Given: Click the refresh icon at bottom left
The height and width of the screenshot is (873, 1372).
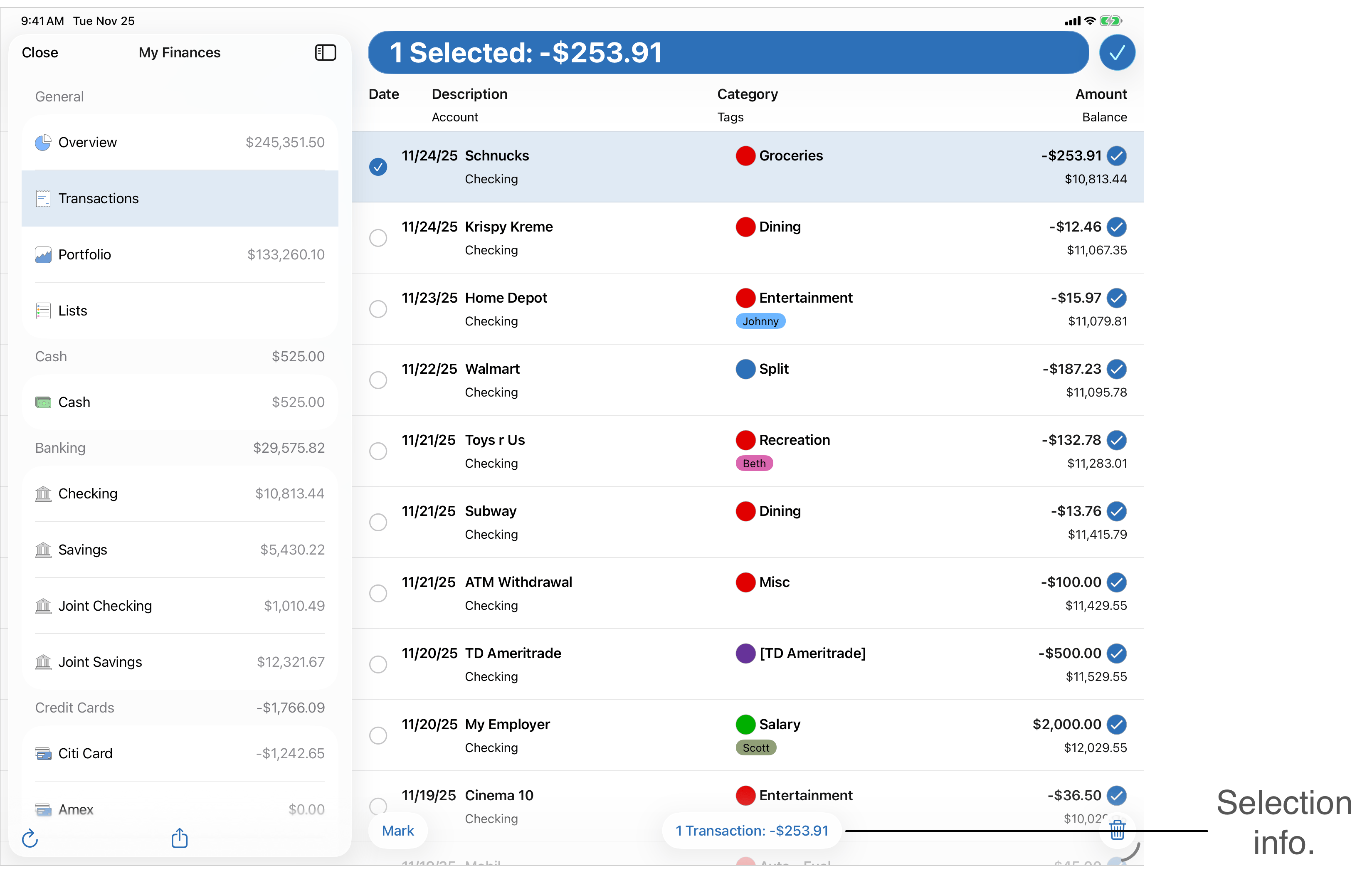Looking at the screenshot, I should (x=30, y=838).
